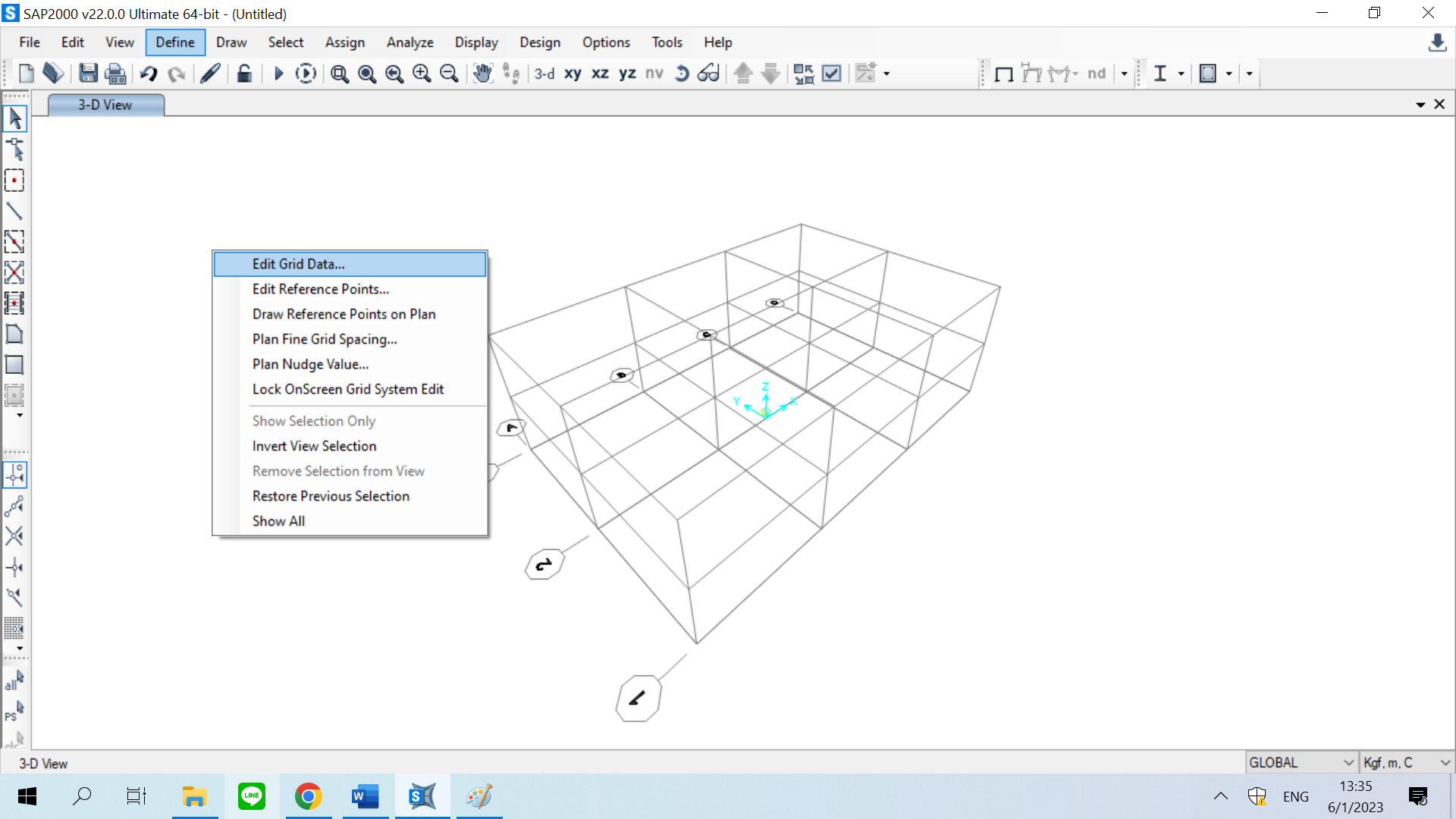Switch to the xy plane view
The height and width of the screenshot is (819, 1456).
573,74
